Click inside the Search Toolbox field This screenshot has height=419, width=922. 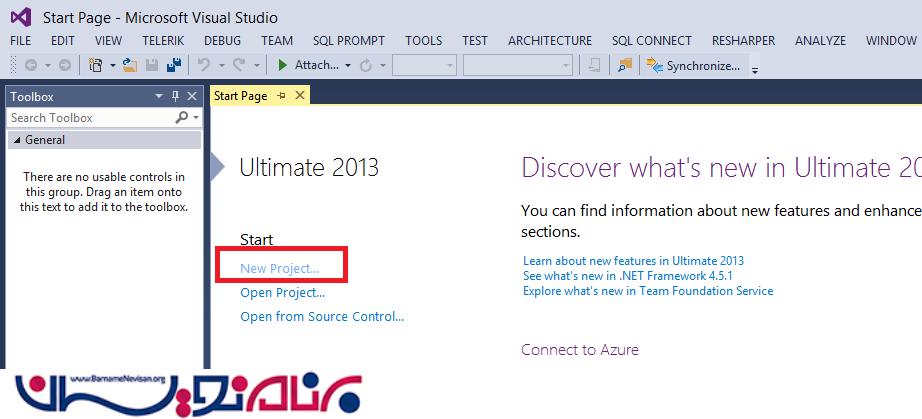[90, 118]
